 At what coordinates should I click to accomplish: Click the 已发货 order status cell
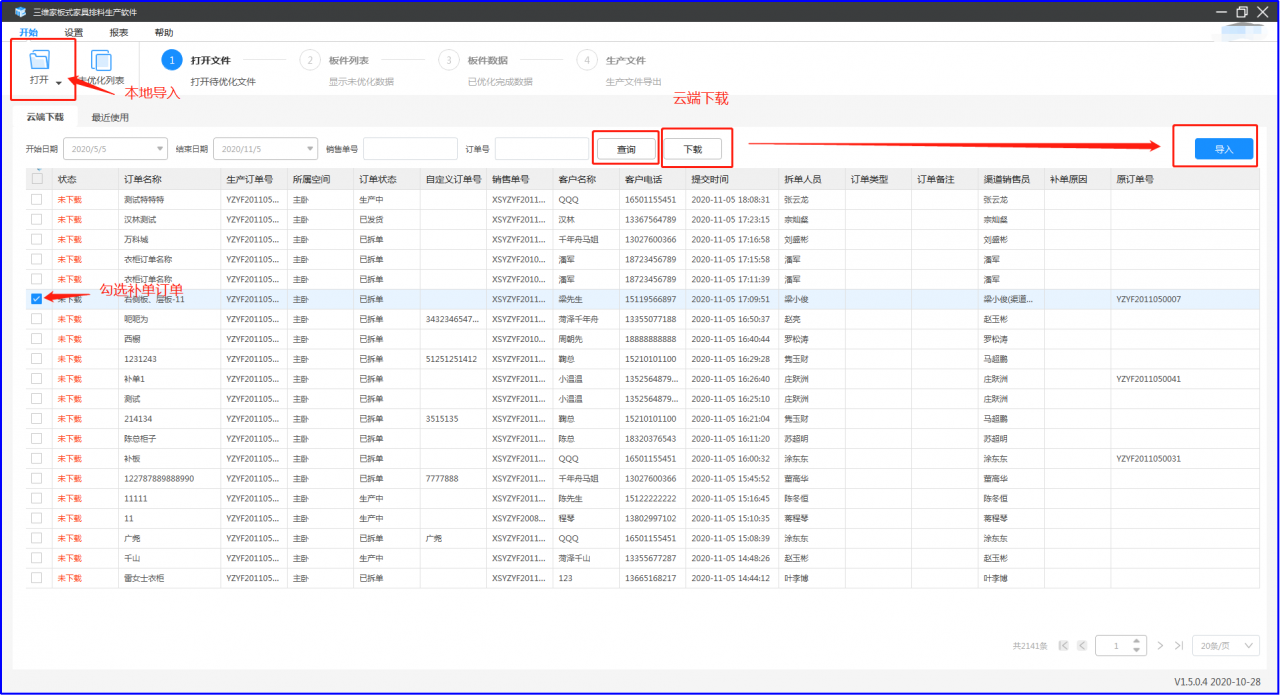coord(371,219)
